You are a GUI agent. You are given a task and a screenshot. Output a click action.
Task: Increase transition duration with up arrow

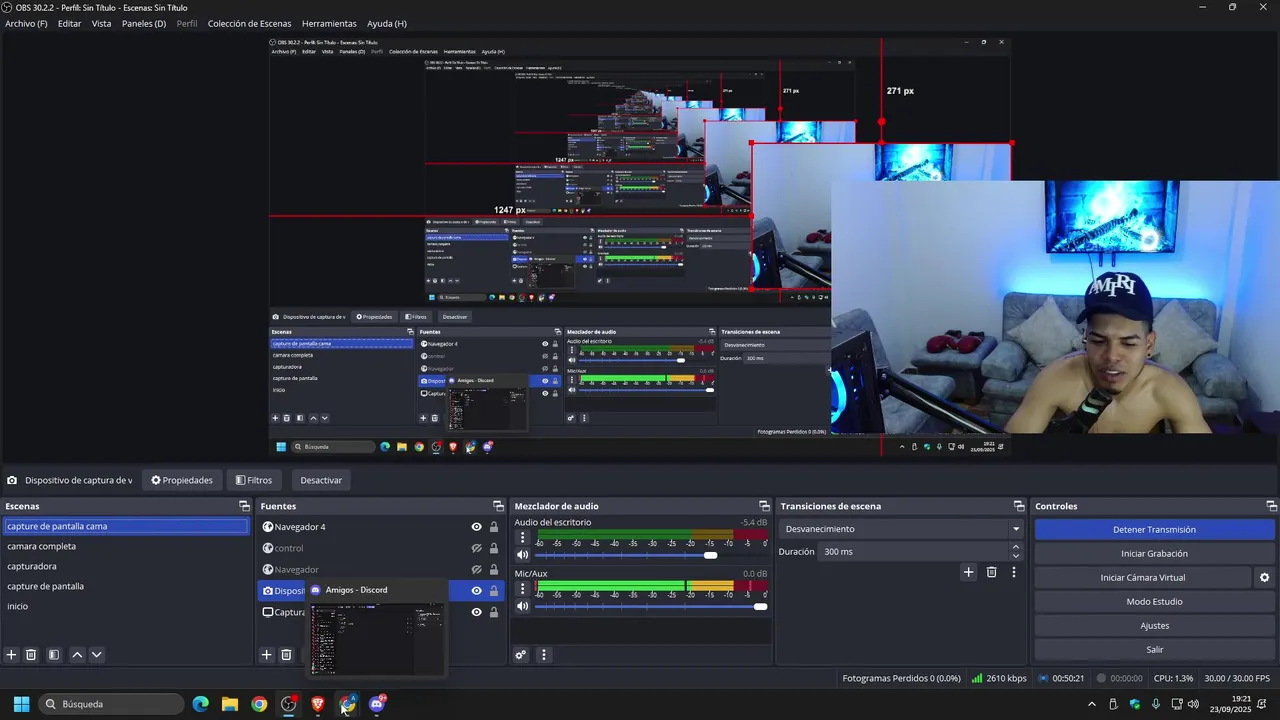click(x=1016, y=547)
